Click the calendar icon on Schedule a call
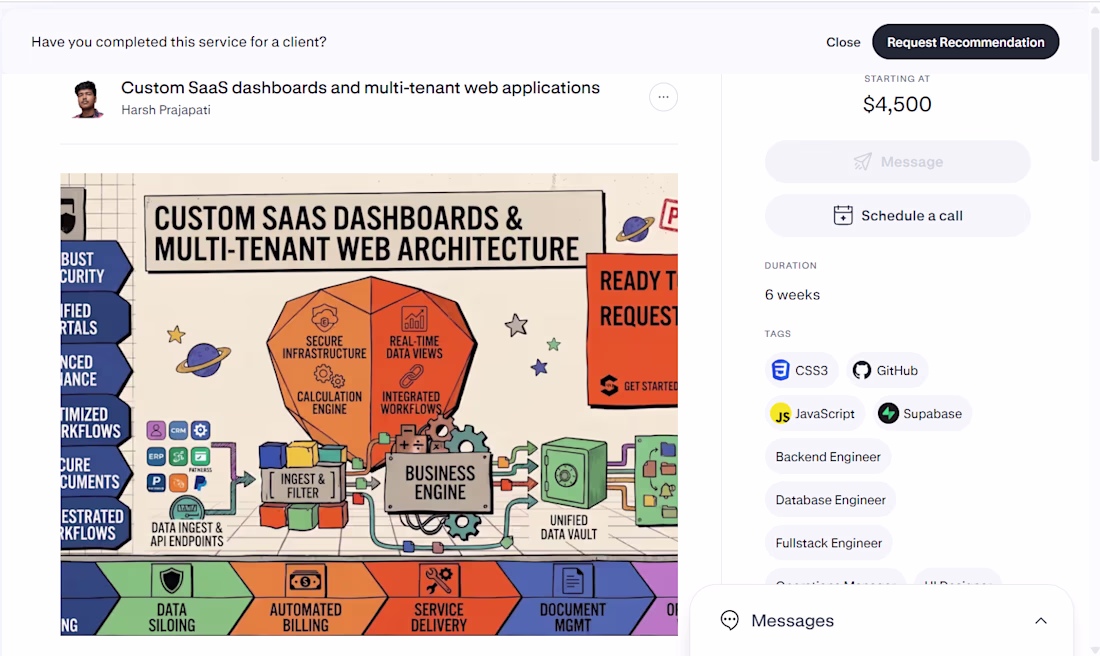This screenshot has height=656, width=1100. [843, 215]
